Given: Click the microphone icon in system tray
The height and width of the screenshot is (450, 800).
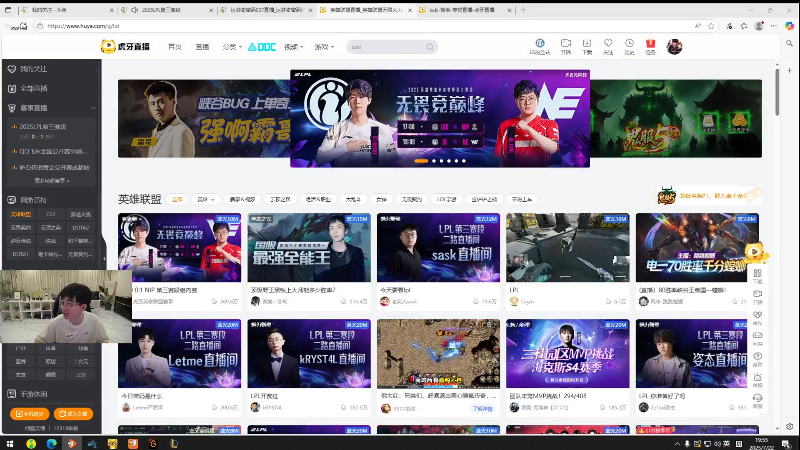Looking at the screenshot, I should (687, 443).
